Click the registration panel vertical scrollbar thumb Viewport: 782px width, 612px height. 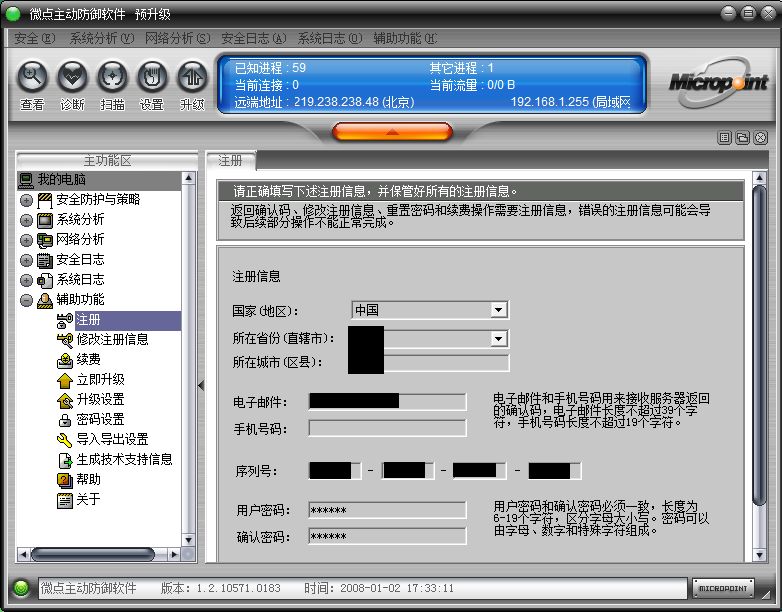[759, 345]
